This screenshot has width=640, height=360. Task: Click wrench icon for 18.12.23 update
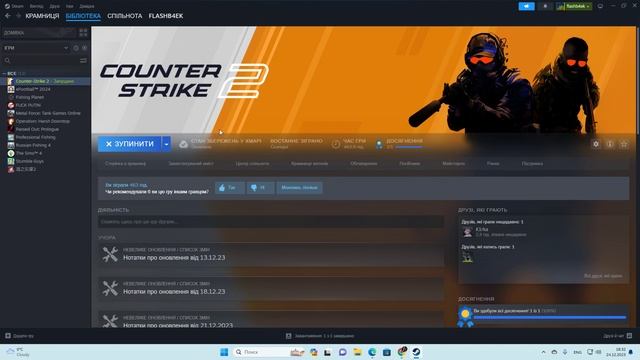coord(110,288)
